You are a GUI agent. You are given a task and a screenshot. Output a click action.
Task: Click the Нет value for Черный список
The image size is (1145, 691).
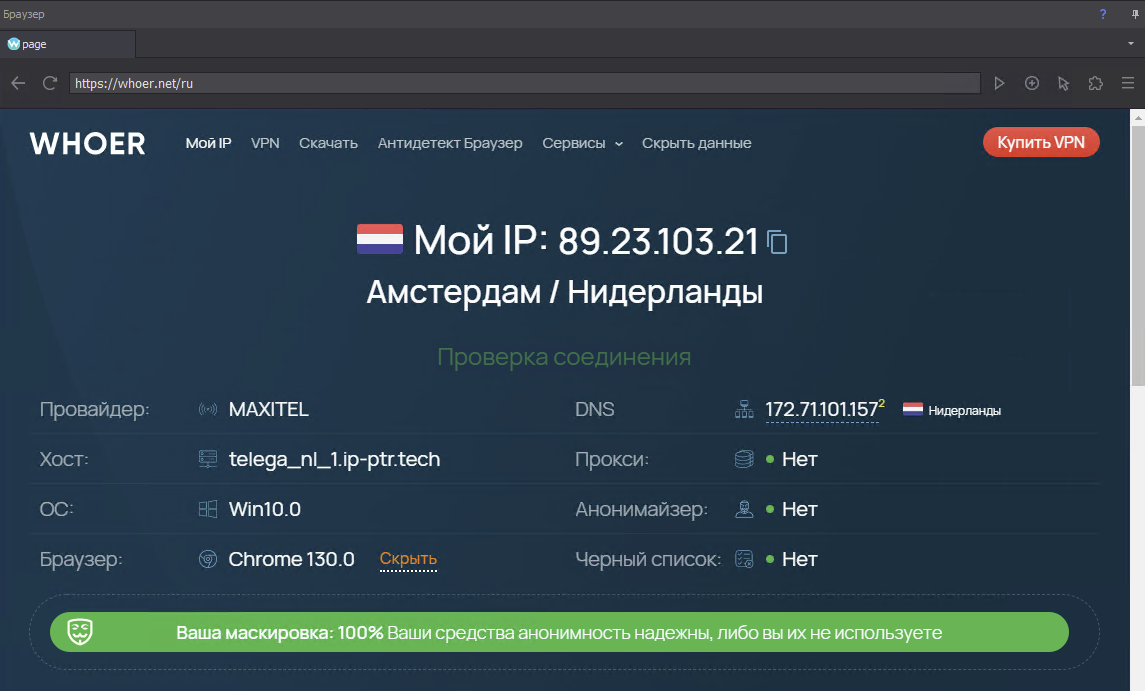click(x=800, y=559)
